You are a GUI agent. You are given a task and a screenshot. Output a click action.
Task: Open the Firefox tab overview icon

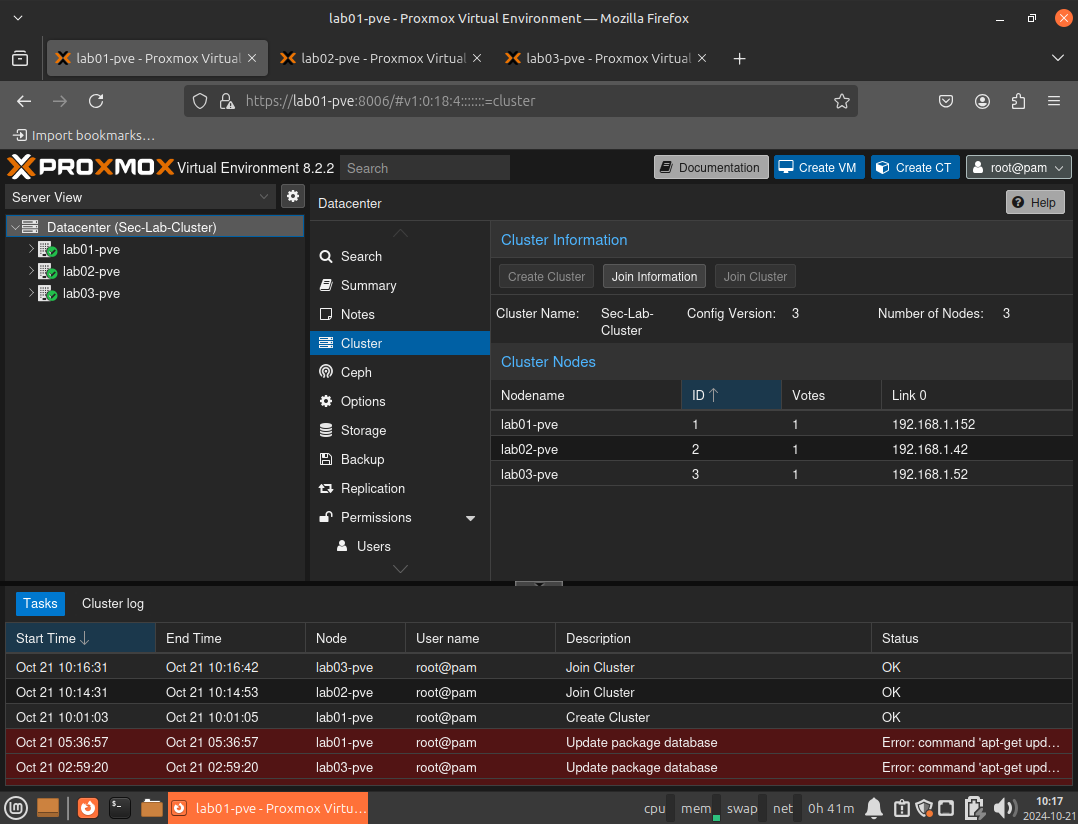point(20,58)
